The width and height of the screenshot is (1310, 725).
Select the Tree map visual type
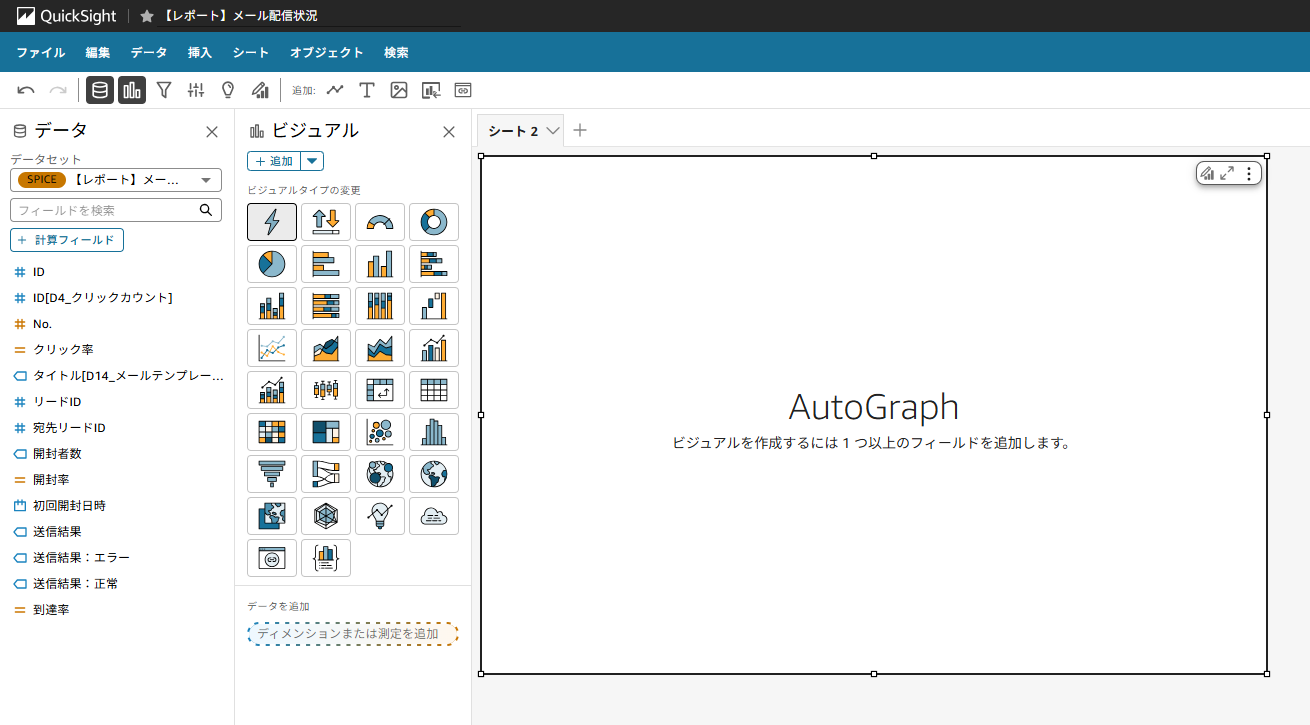(326, 432)
